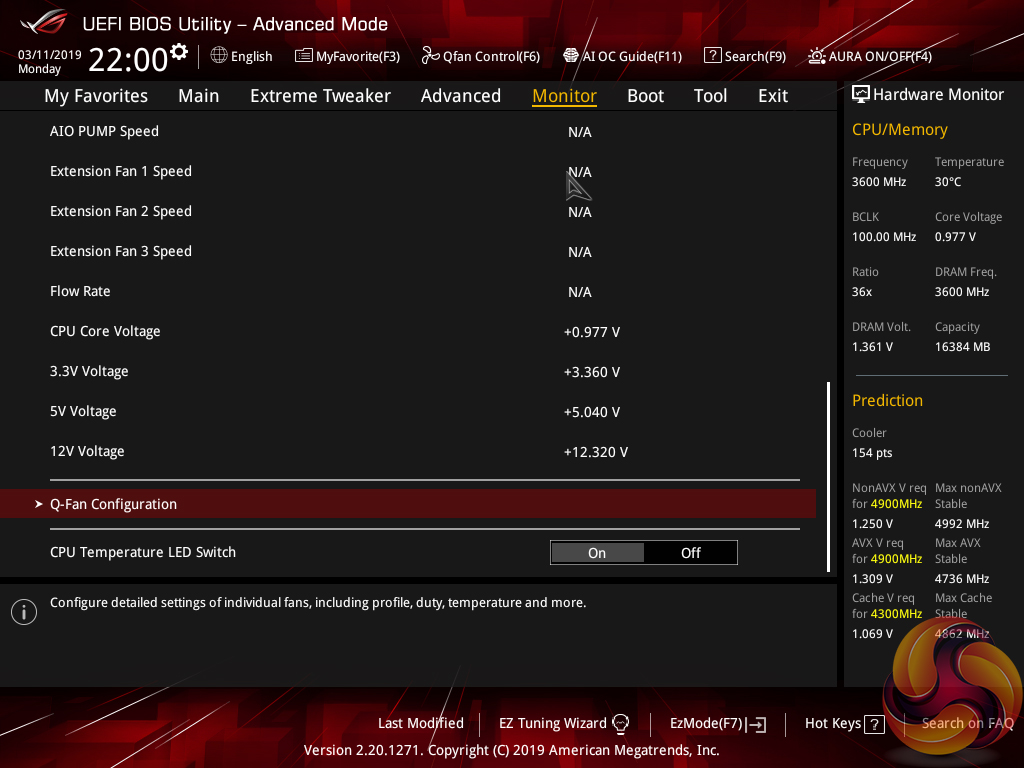
Task: Toggle AURA ON/OFF(F4) light icon
Action: 816,56
